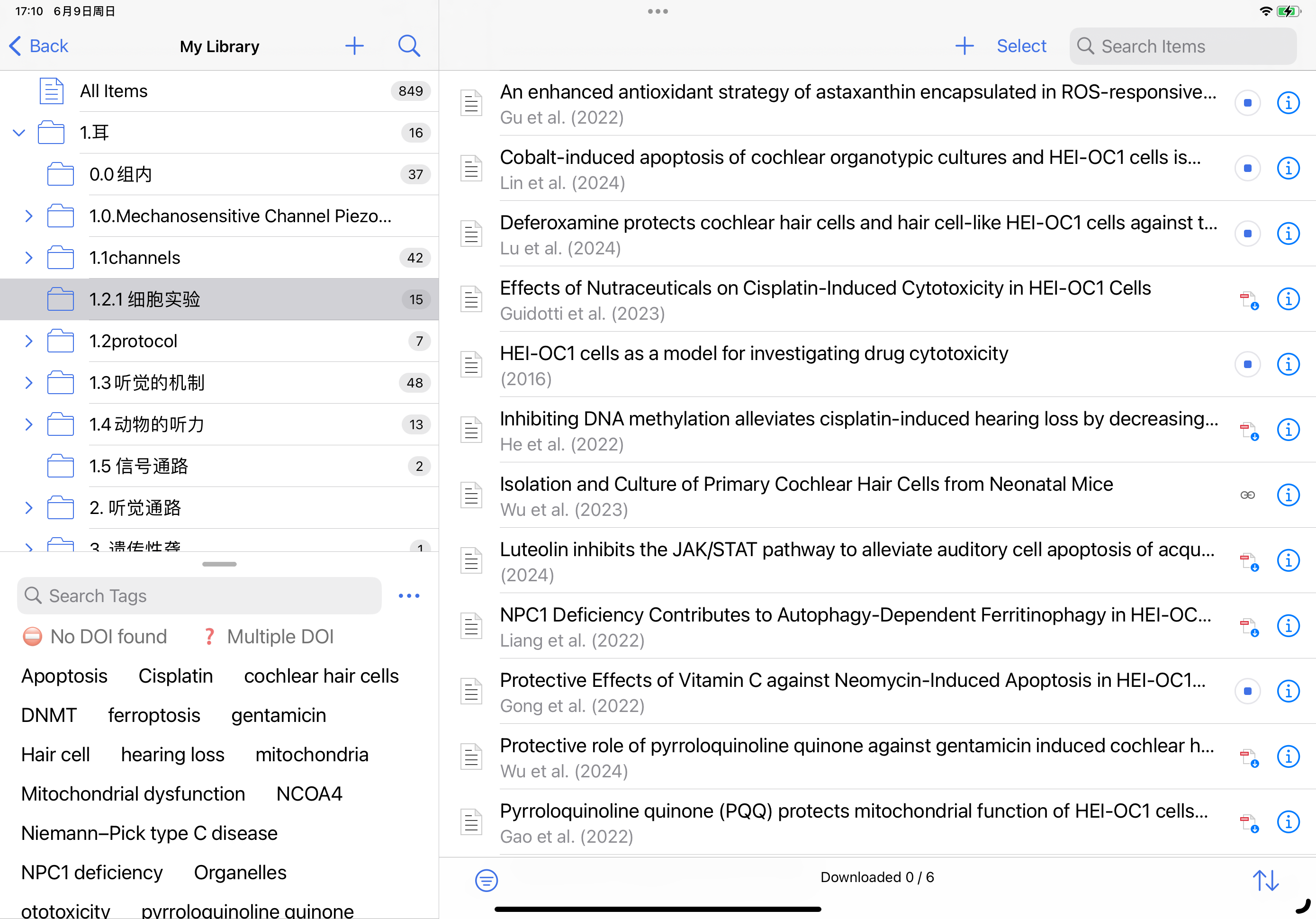Tap the Wi-Fi status icon

(x=1266, y=11)
